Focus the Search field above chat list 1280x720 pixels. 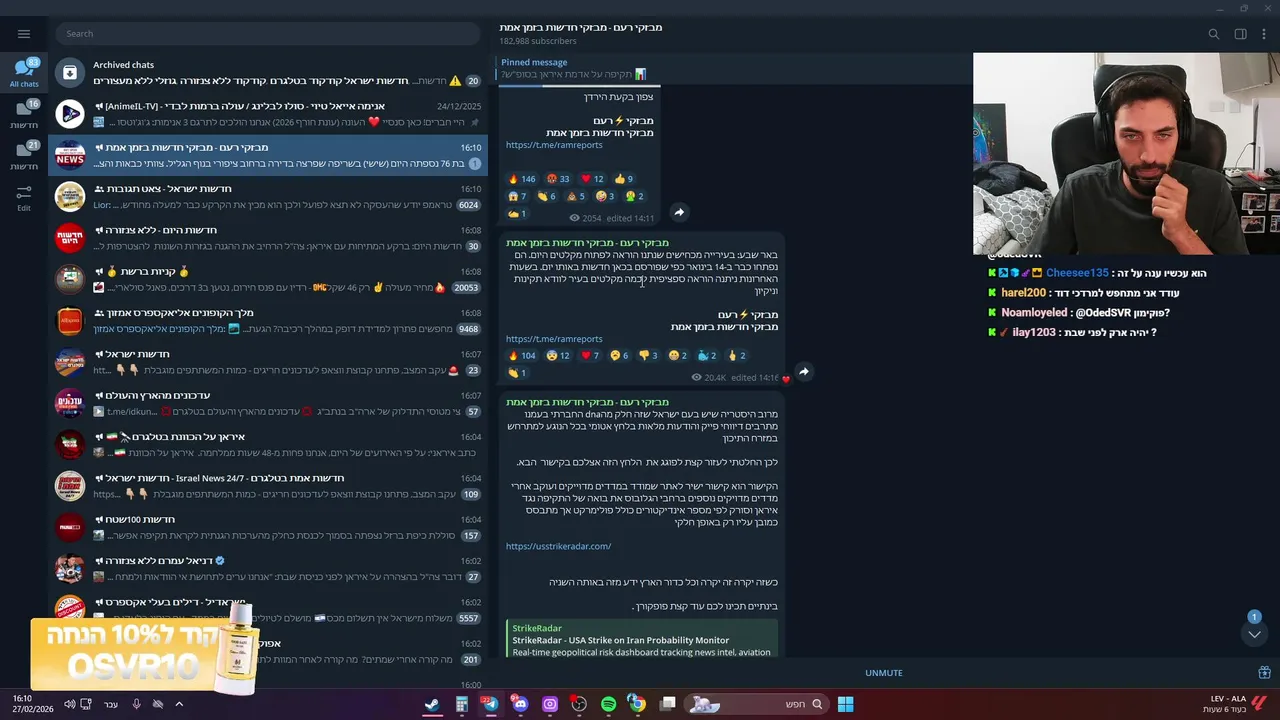coord(268,34)
